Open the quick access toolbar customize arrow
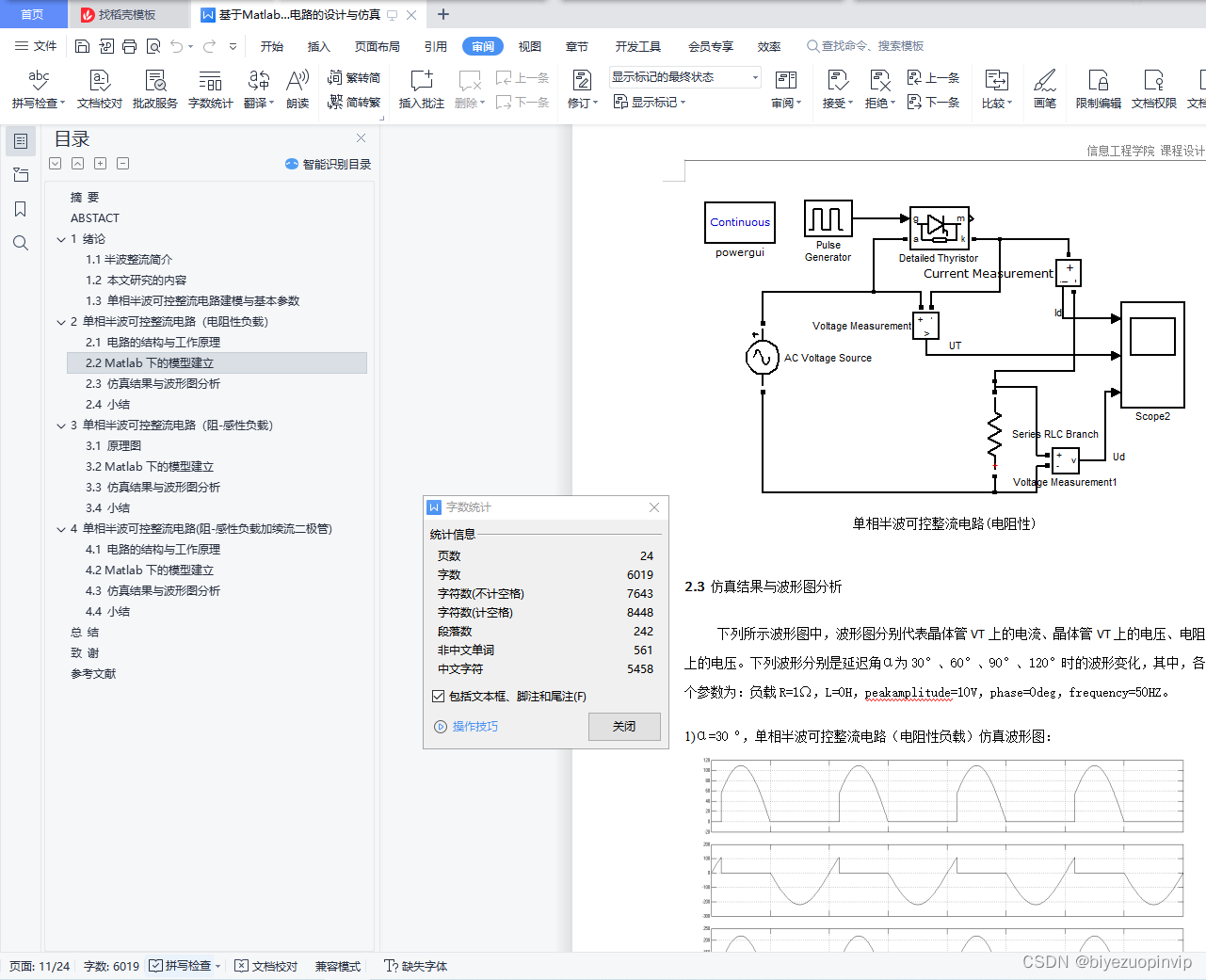Screen dimensions: 1206x980 pyautogui.click(x=233, y=46)
